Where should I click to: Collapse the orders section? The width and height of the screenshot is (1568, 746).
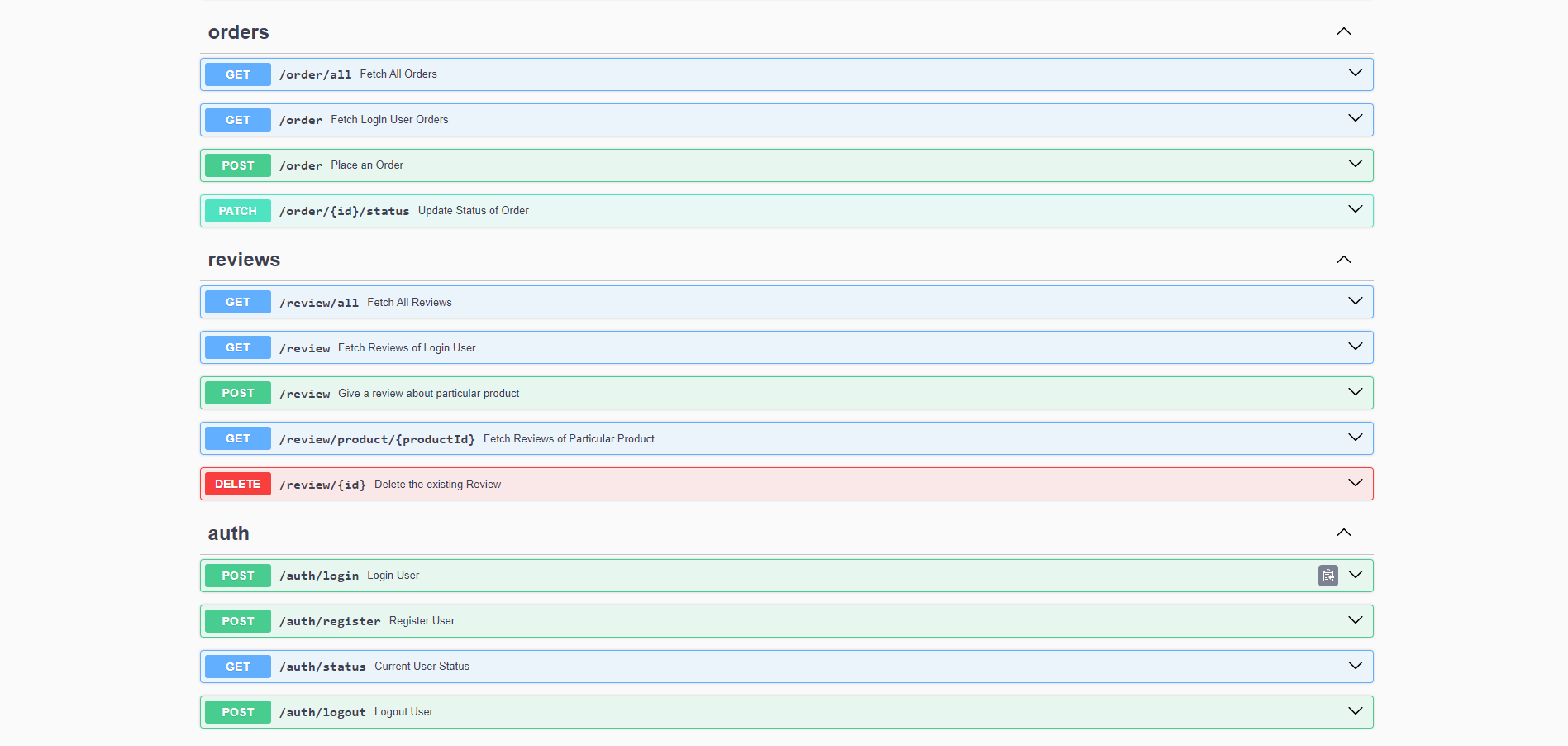[1344, 31]
